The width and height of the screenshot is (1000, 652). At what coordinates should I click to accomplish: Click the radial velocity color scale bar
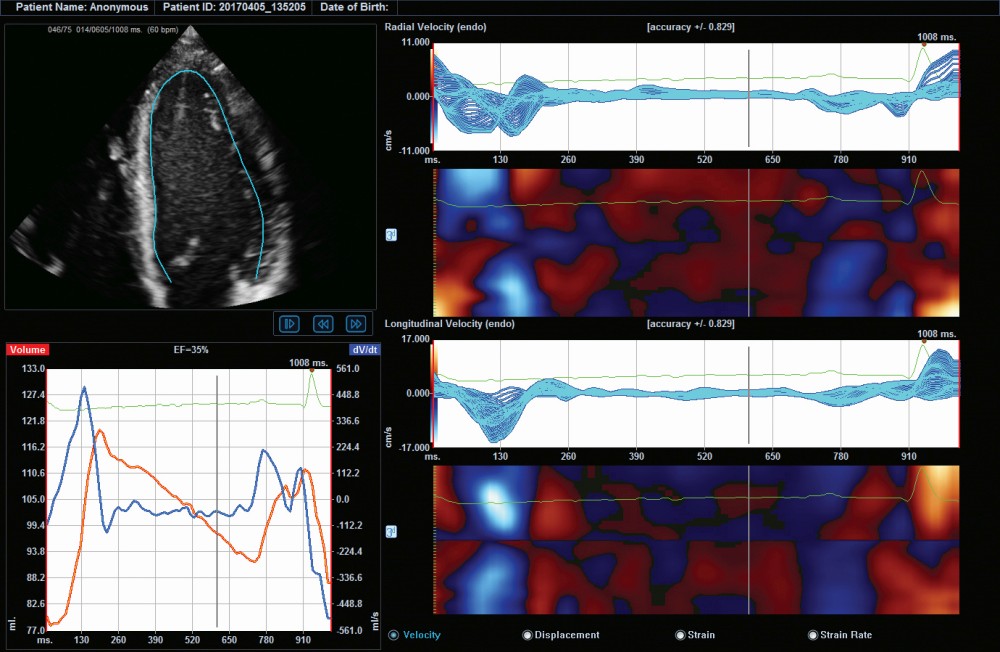[x=432, y=97]
